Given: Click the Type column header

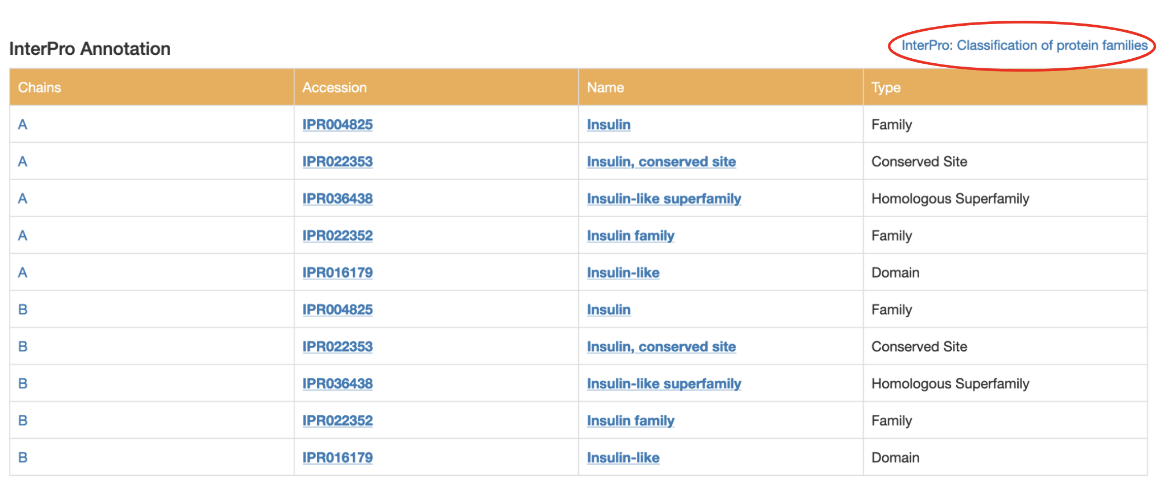Looking at the screenshot, I should click(886, 88).
